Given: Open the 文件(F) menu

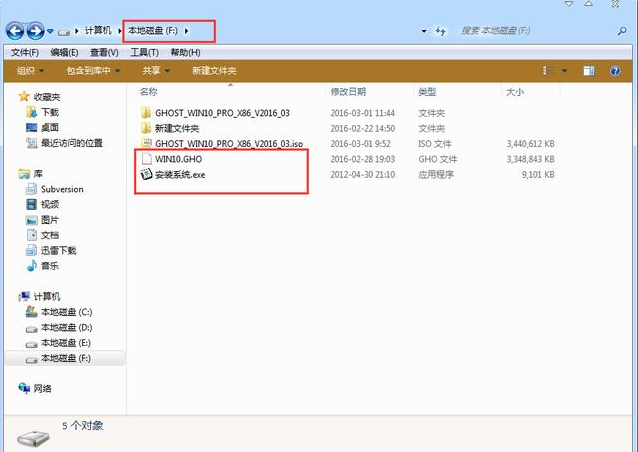Looking at the screenshot, I should (25, 52).
